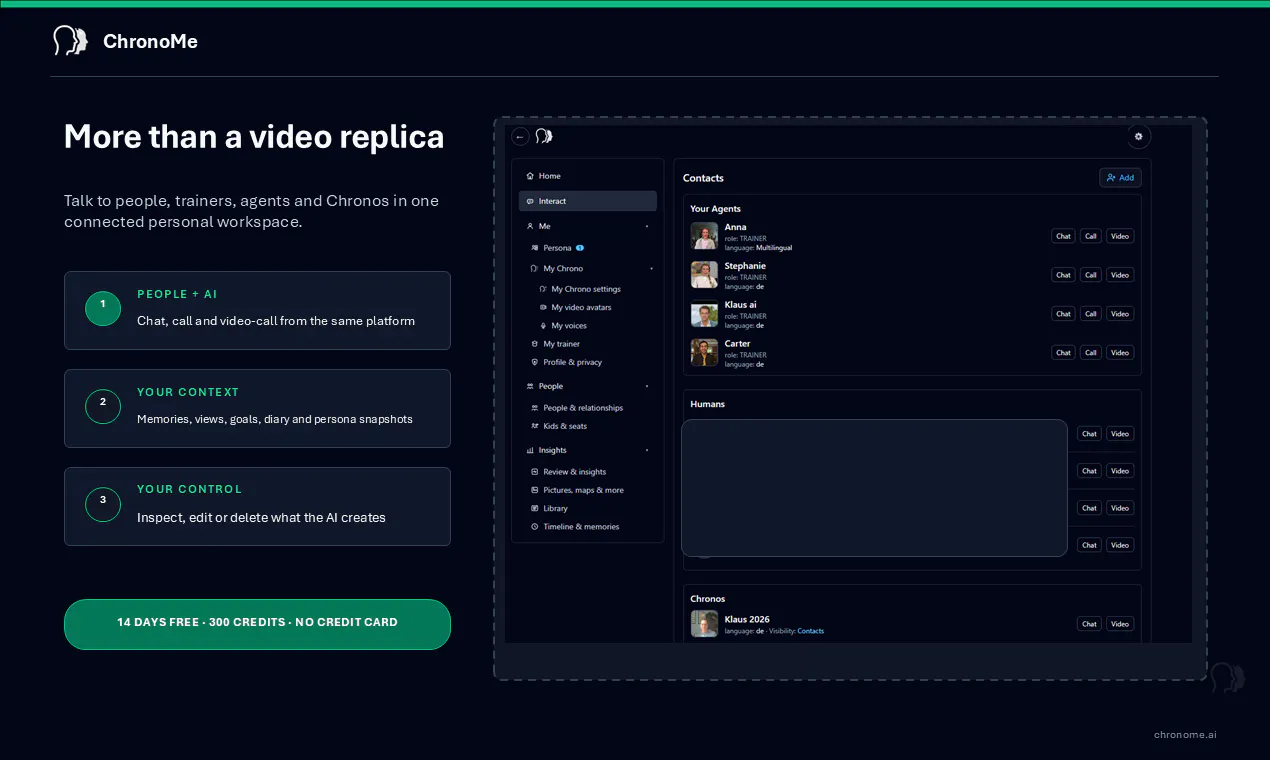Collapse the Me section chevron
Image resolution: width=1270 pixels, height=760 pixels.
click(x=647, y=226)
